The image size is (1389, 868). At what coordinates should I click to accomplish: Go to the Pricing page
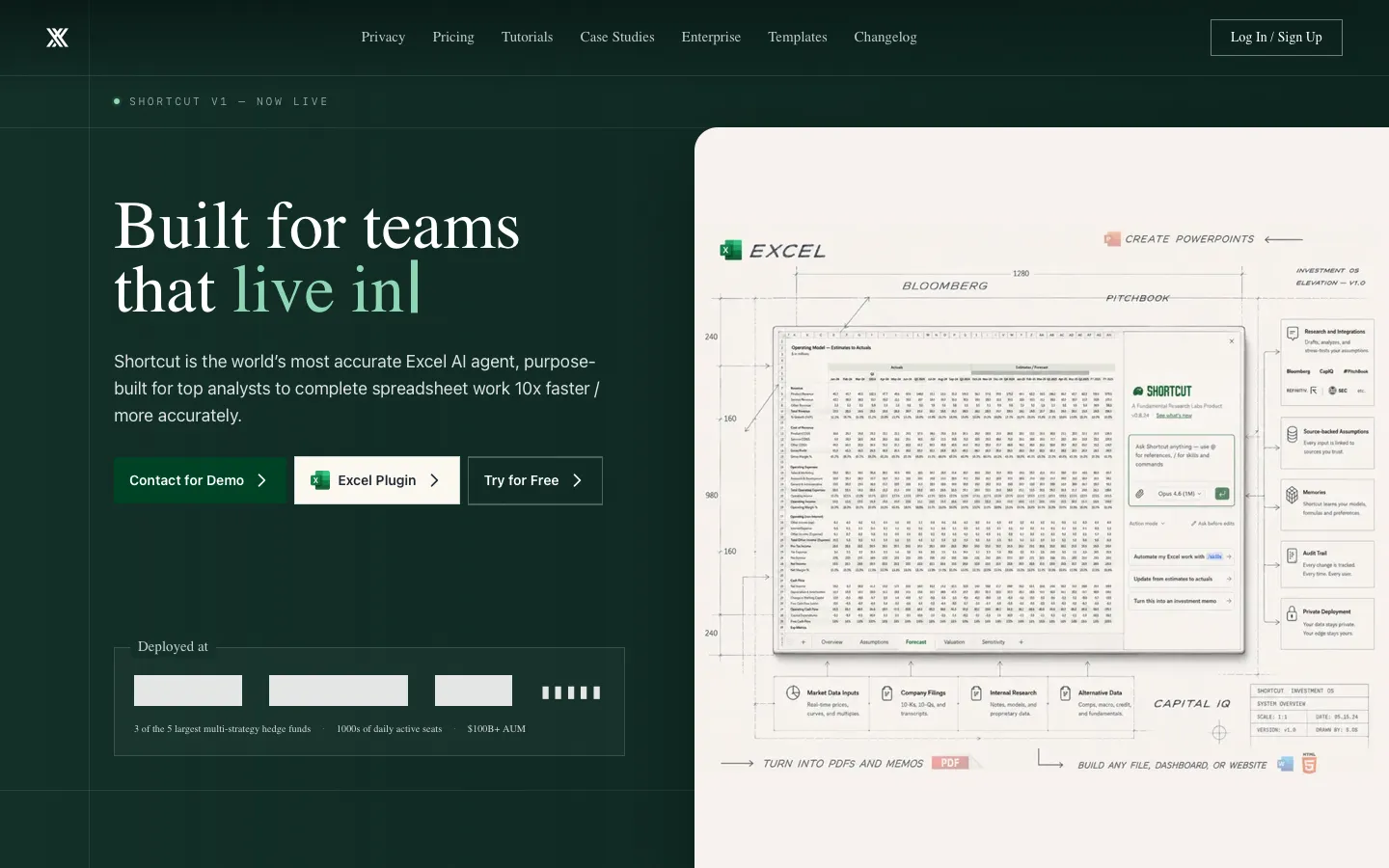point(453,38)
